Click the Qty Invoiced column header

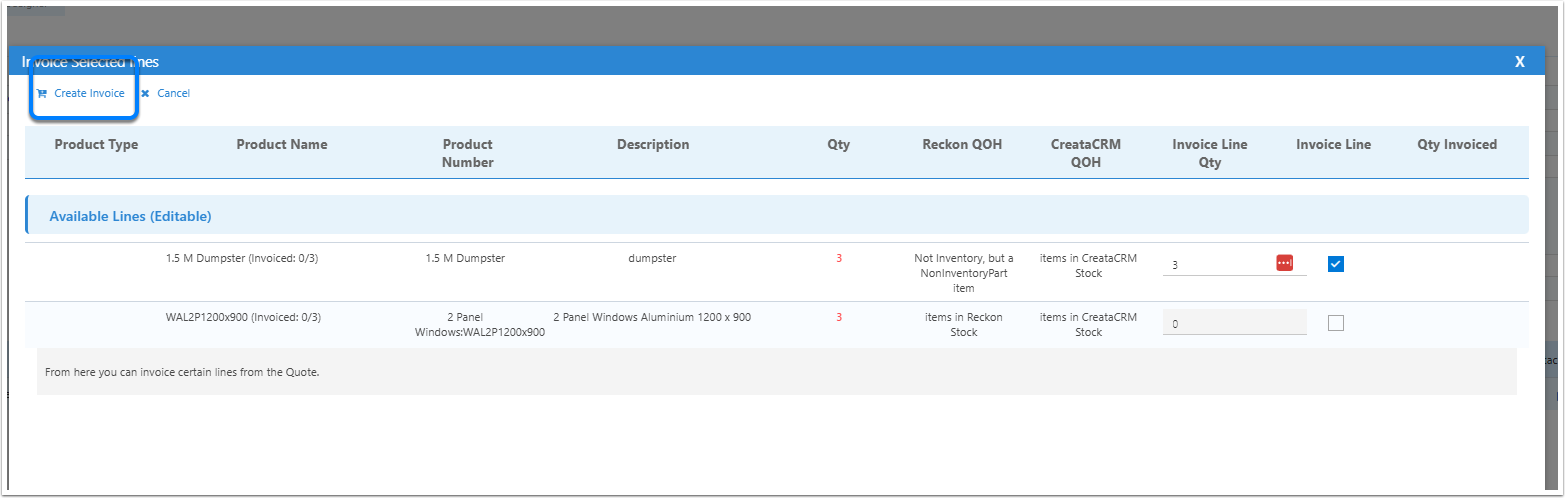pos(1457,144)
